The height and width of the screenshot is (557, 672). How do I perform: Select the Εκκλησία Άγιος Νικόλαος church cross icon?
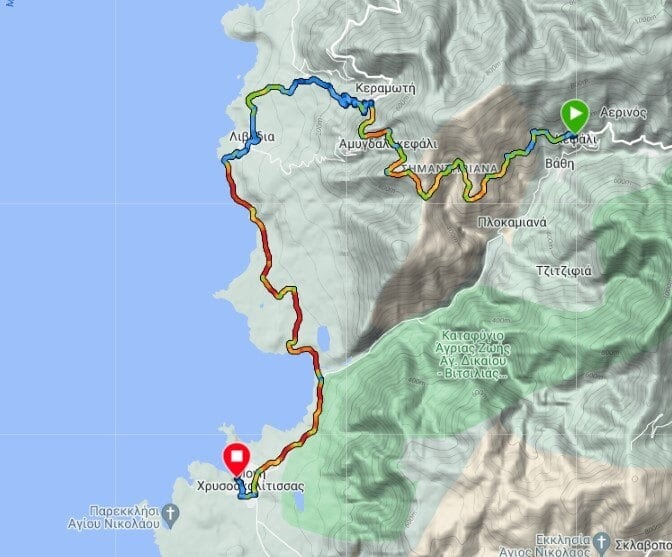click(601, 544)
